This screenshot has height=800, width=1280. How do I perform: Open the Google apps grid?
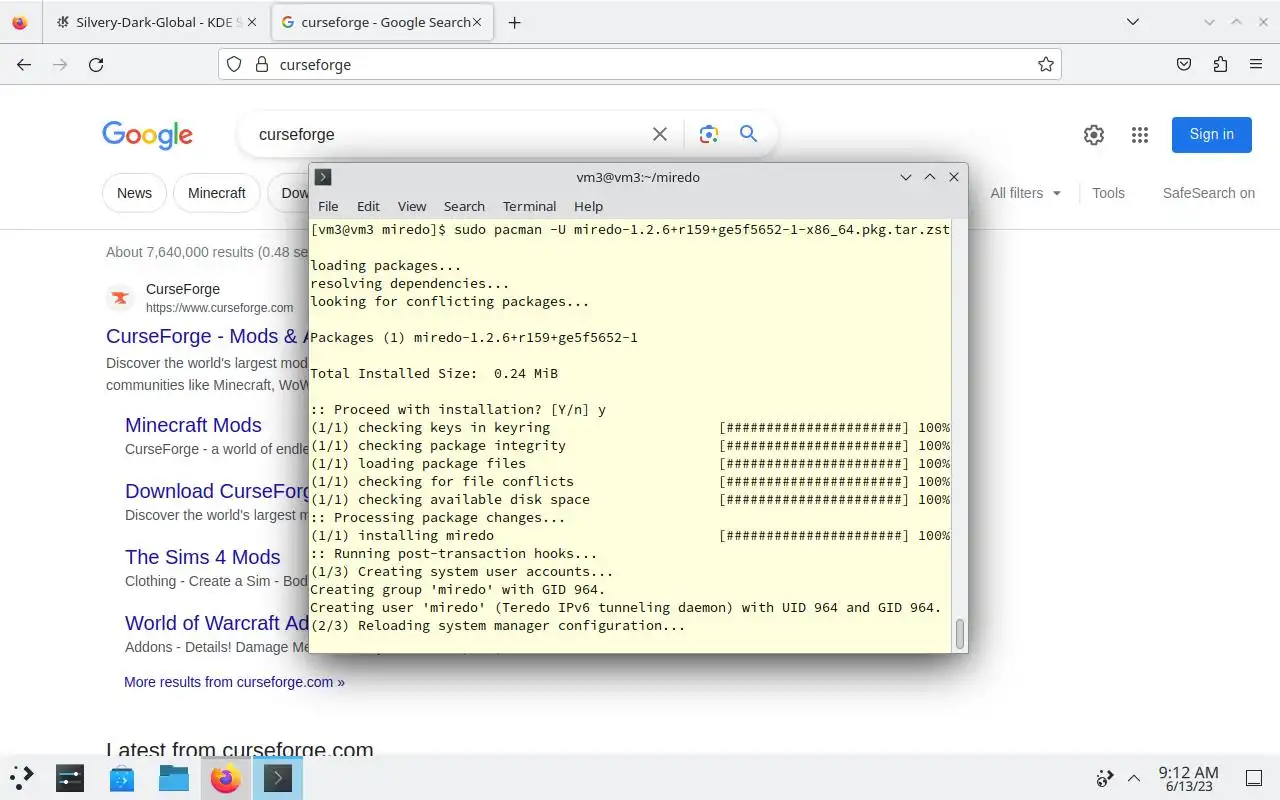[x=1139, y=135]
